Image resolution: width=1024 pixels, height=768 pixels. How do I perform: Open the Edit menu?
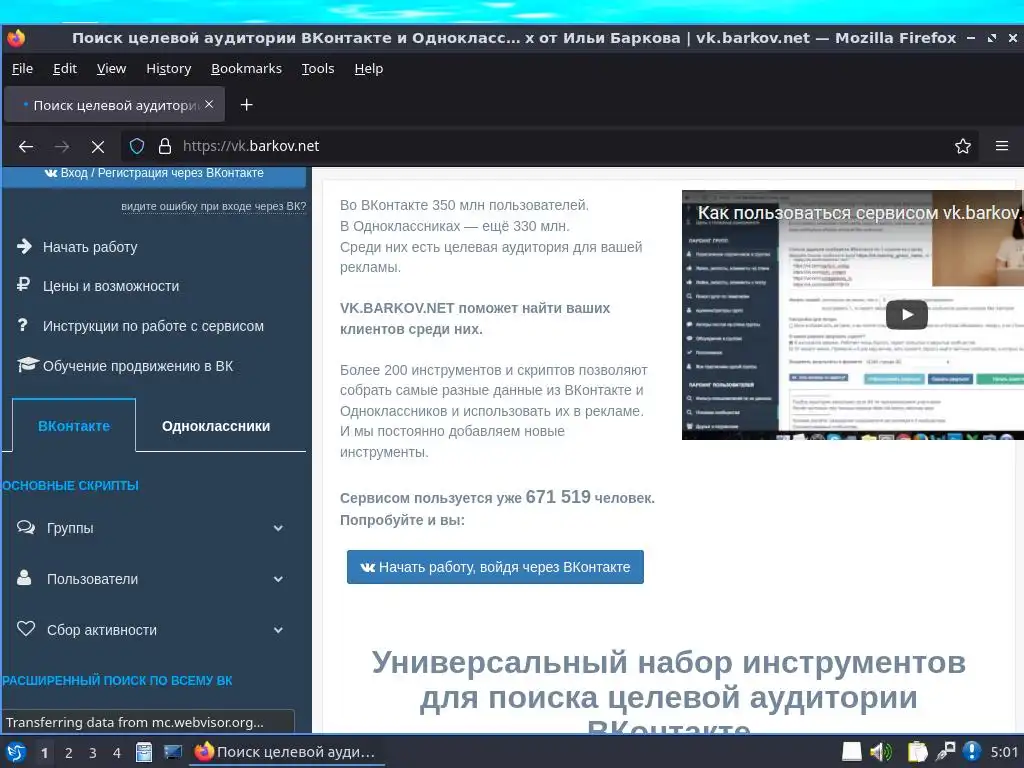click(65, 69)
